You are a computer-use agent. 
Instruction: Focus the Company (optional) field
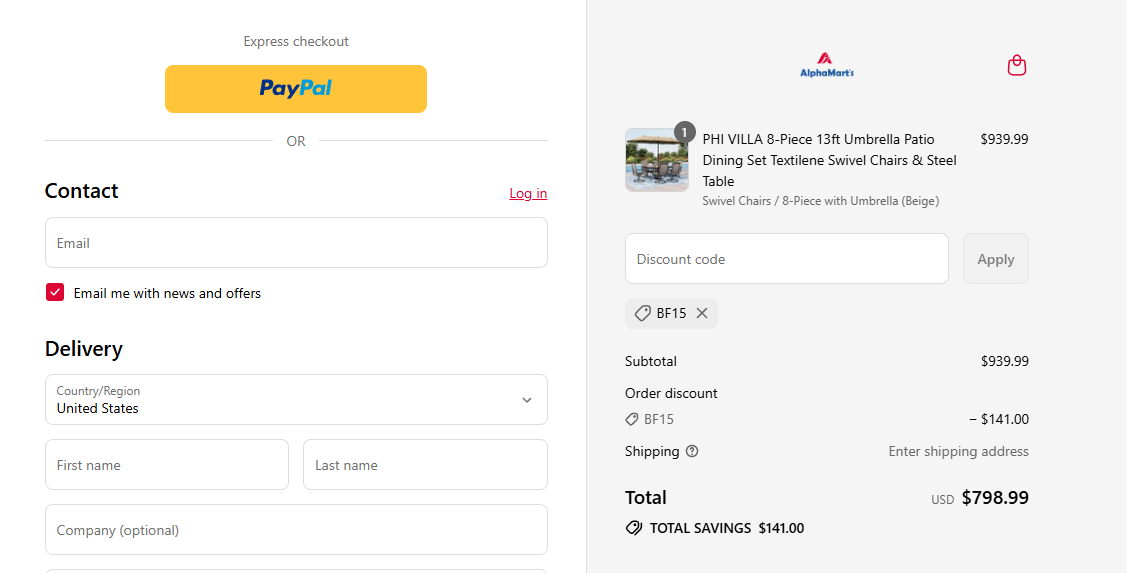[296, 530]
